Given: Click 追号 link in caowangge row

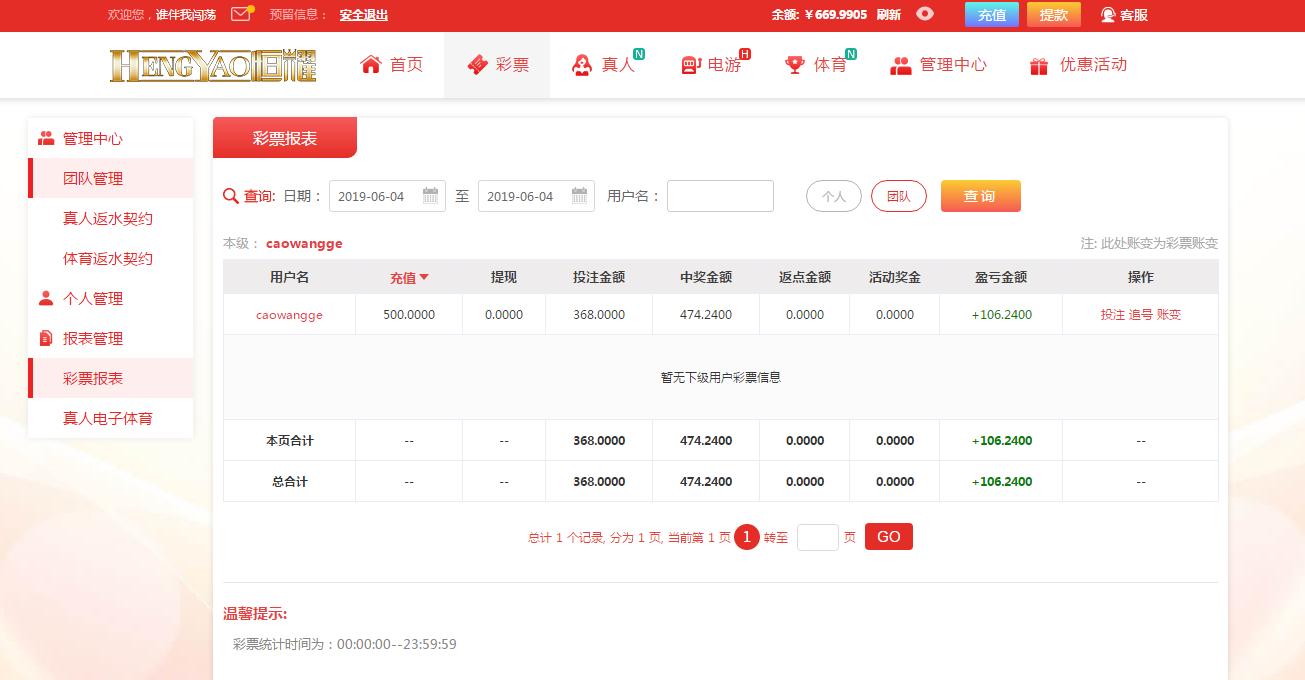Looking at the screenshot, I should (1141, 314).
